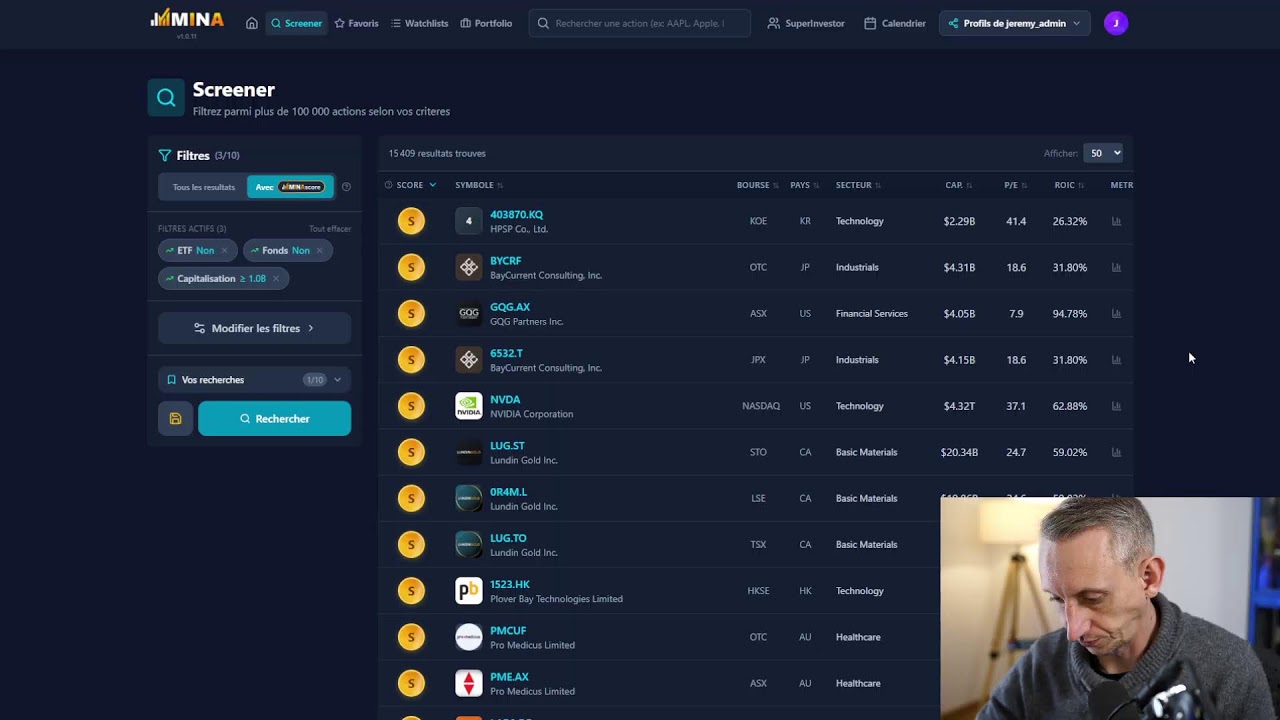Viewport: 1280px width, 720px height.
Task: Click the HPSP Co., Ltd. company name
Action: point(519,229)
